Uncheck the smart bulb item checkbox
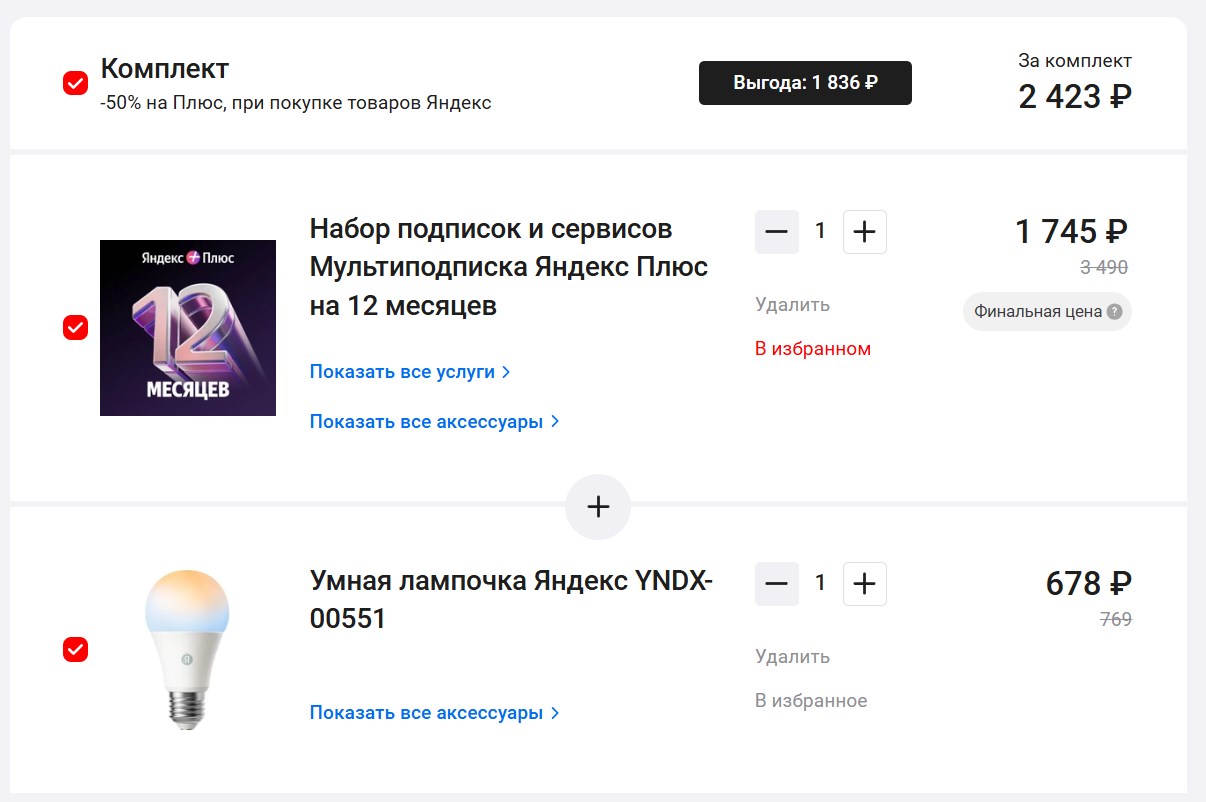 click(x=76, y=650)
